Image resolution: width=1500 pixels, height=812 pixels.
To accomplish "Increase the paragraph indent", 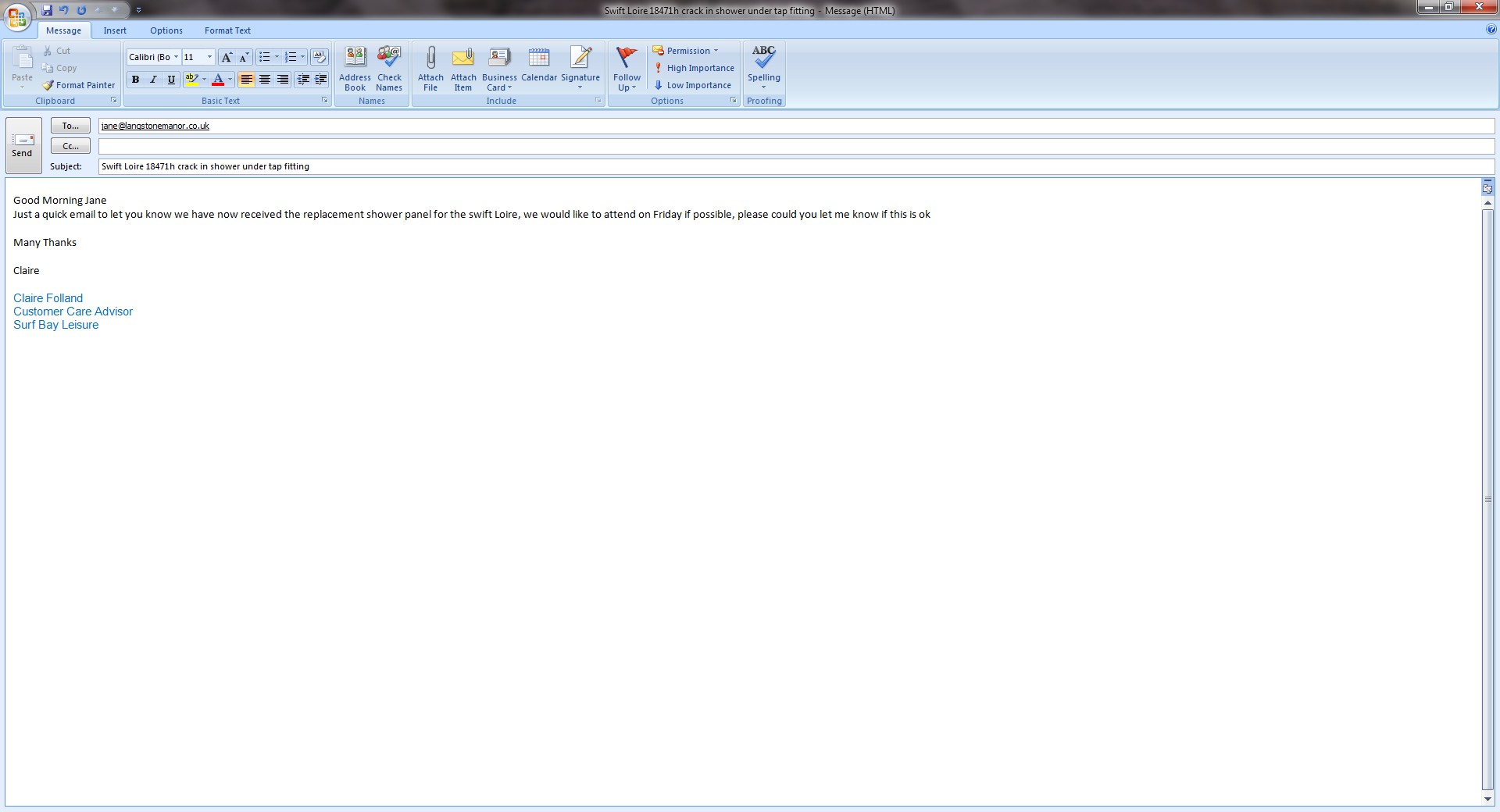I will tap(320, 80).
